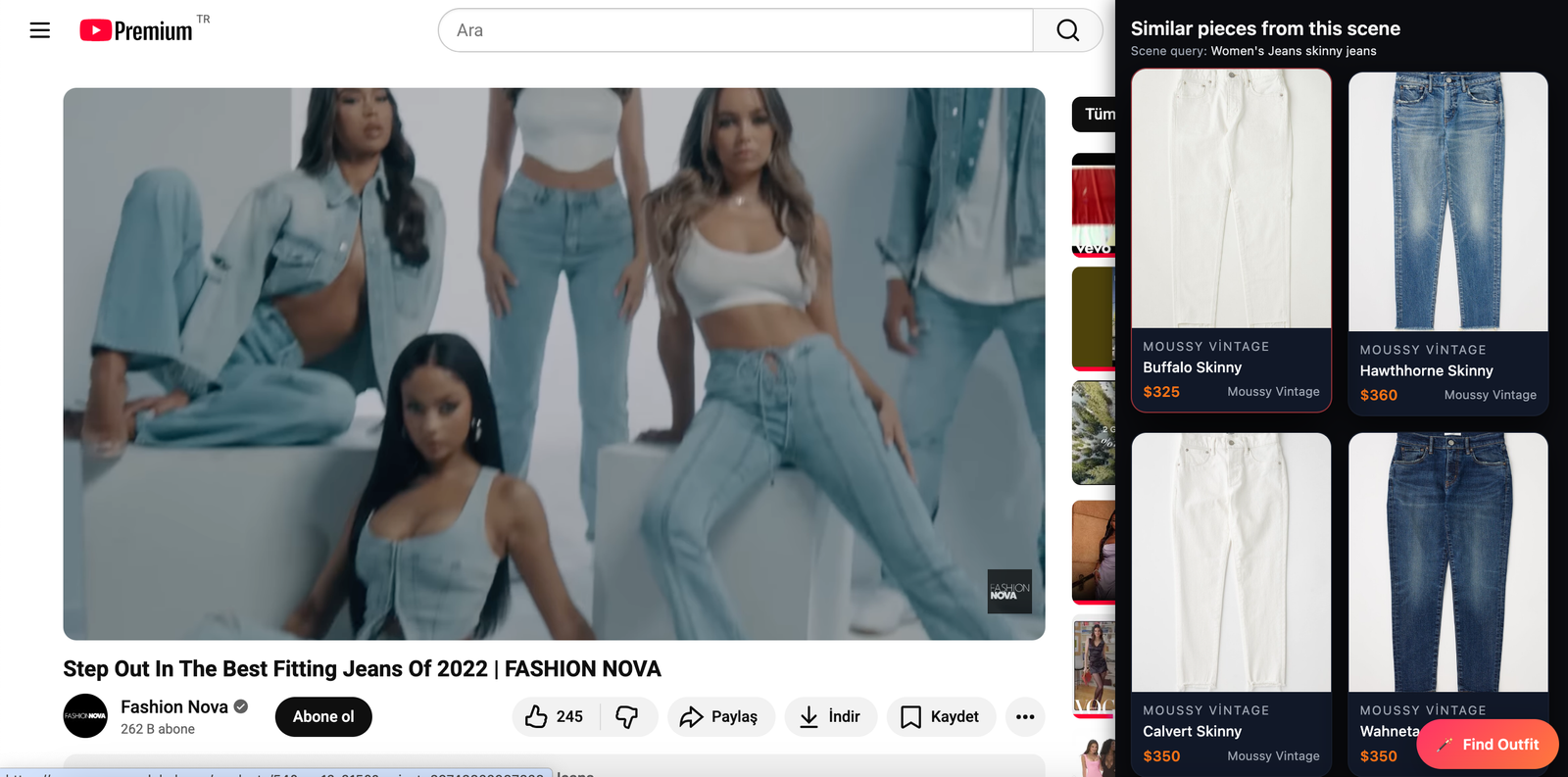Click the Find Outfit button
This screenshot has height=777, width=1568.
click(x=1488, y=745)
